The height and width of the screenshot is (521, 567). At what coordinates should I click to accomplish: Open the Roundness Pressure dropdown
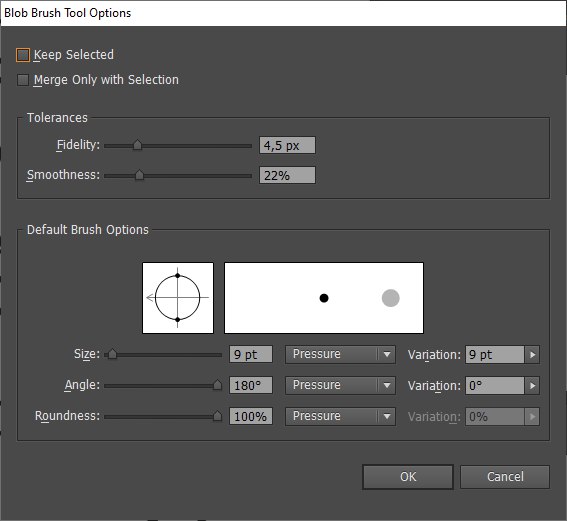340,416
